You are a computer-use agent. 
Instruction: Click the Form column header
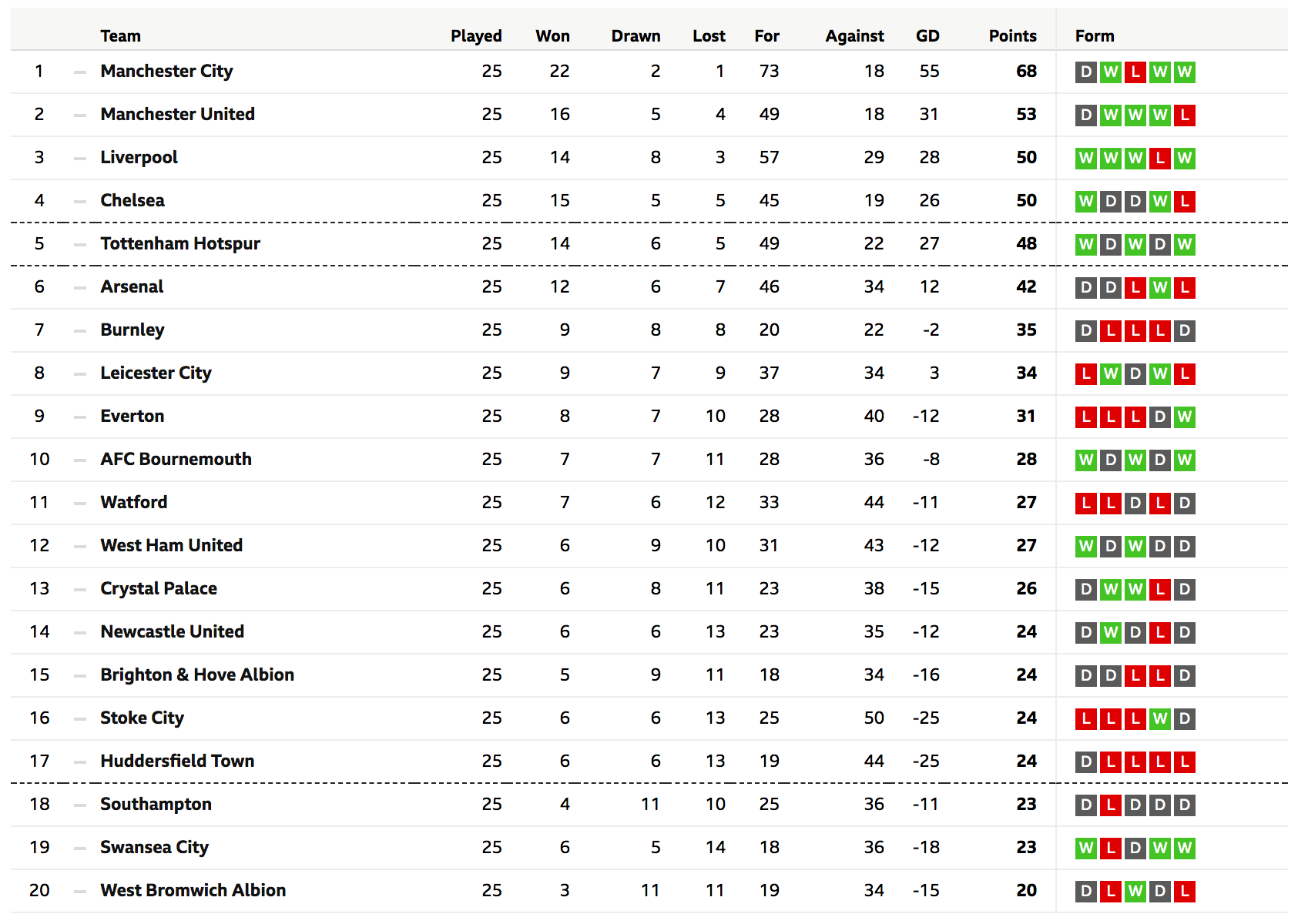pyautogui.click(x=1095, y=36)
